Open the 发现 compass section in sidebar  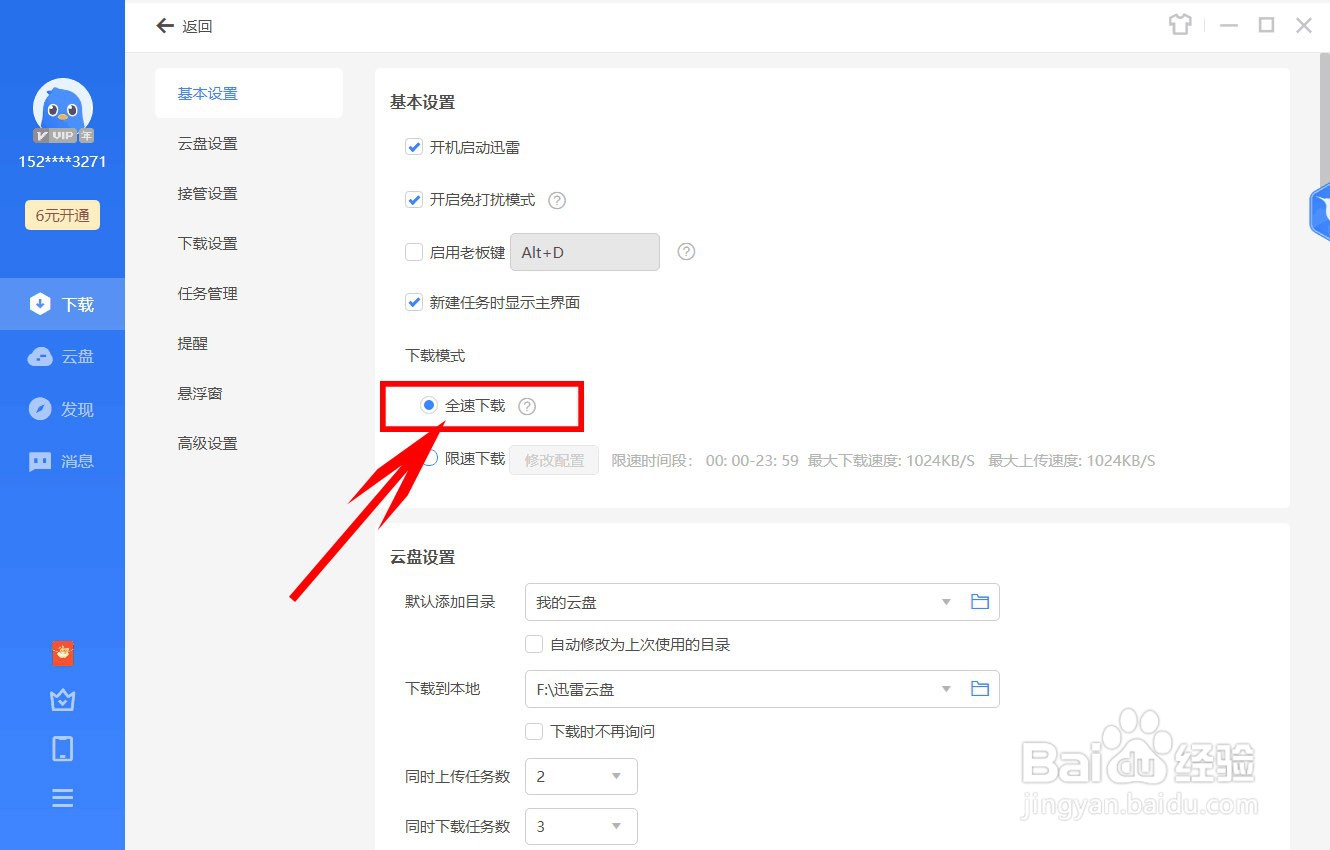[62, 409]
